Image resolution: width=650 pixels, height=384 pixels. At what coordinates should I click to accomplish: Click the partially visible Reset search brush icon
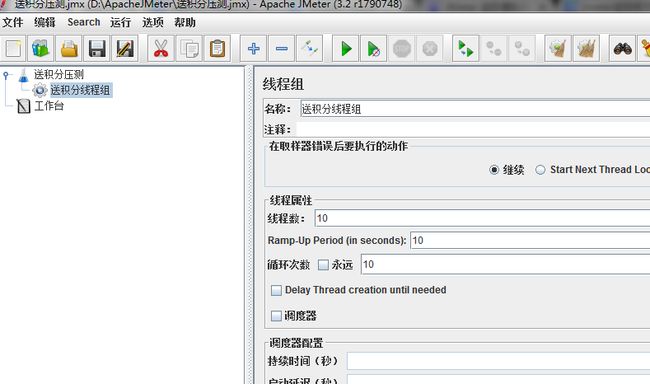click(x=645, y=49)
